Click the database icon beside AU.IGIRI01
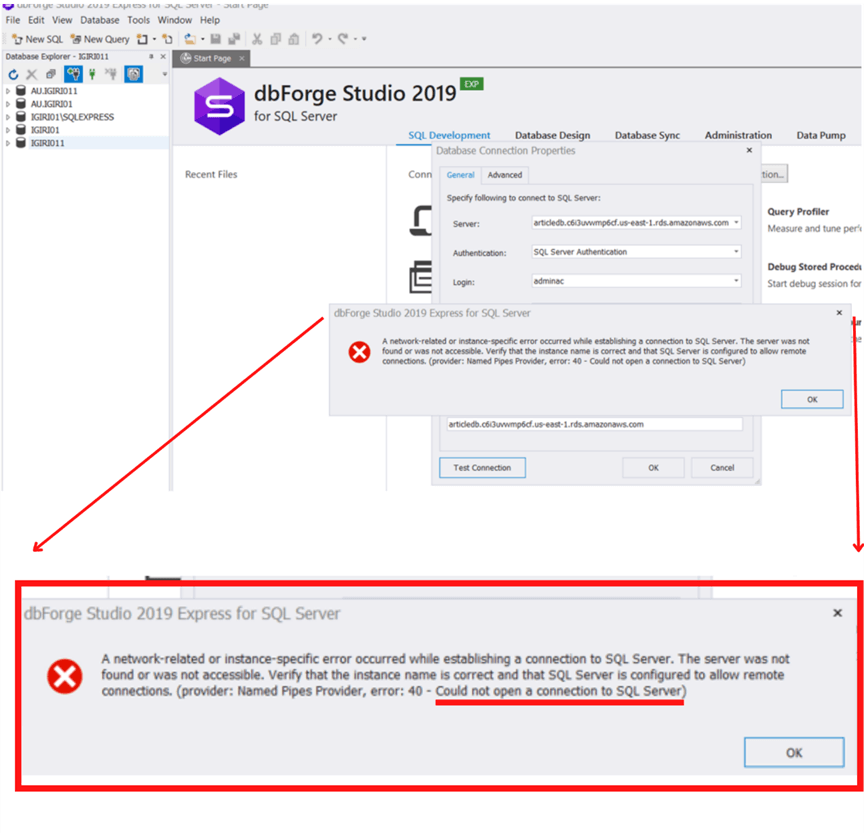 [x=21, y=104]
